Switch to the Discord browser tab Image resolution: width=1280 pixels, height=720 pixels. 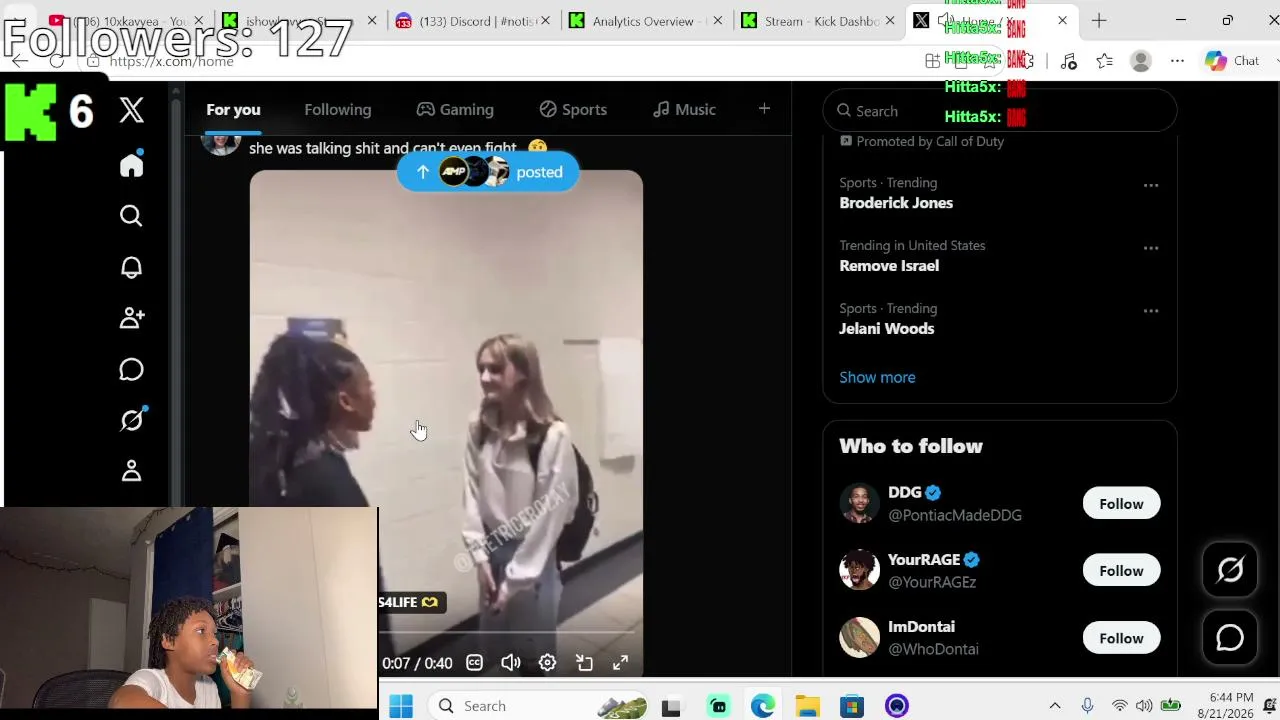[474, 21]
